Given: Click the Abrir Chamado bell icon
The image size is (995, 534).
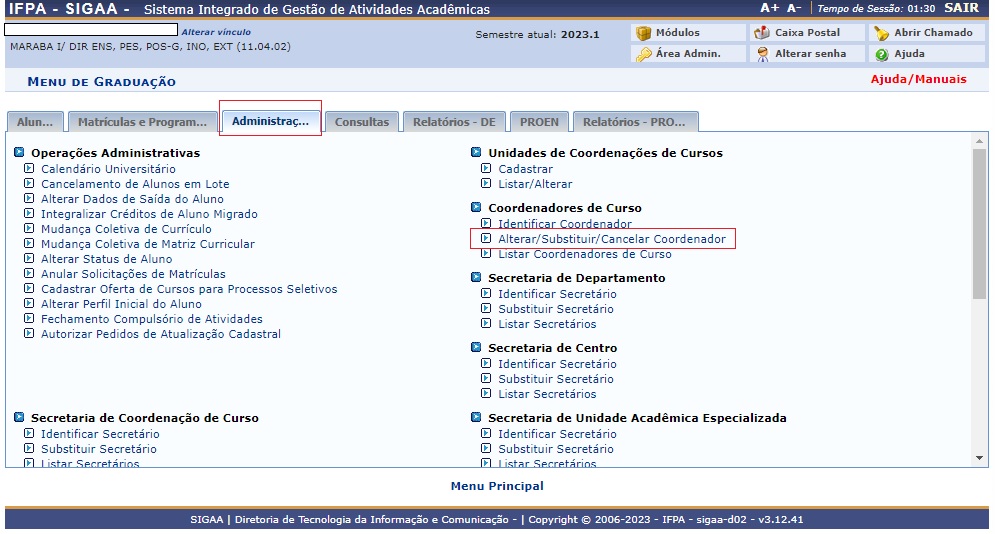Looking at the screenshot, I should tap(881, 33).
